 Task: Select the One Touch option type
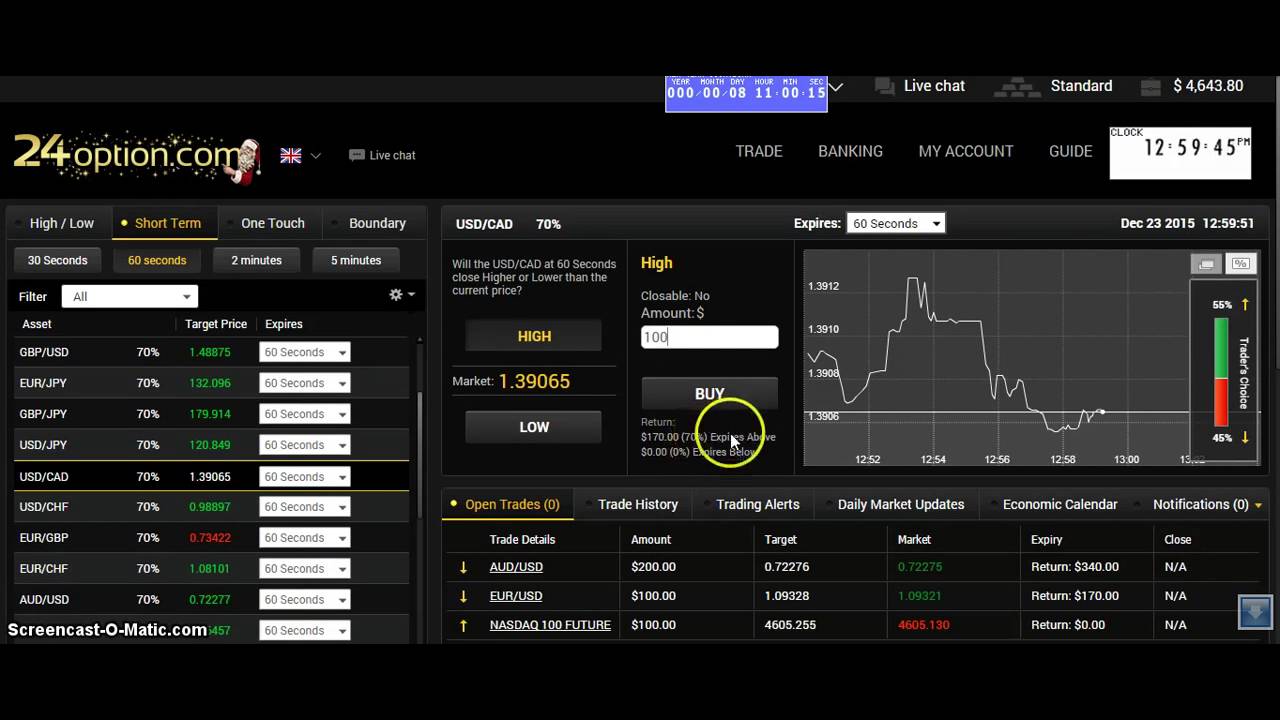click(272, 223)
